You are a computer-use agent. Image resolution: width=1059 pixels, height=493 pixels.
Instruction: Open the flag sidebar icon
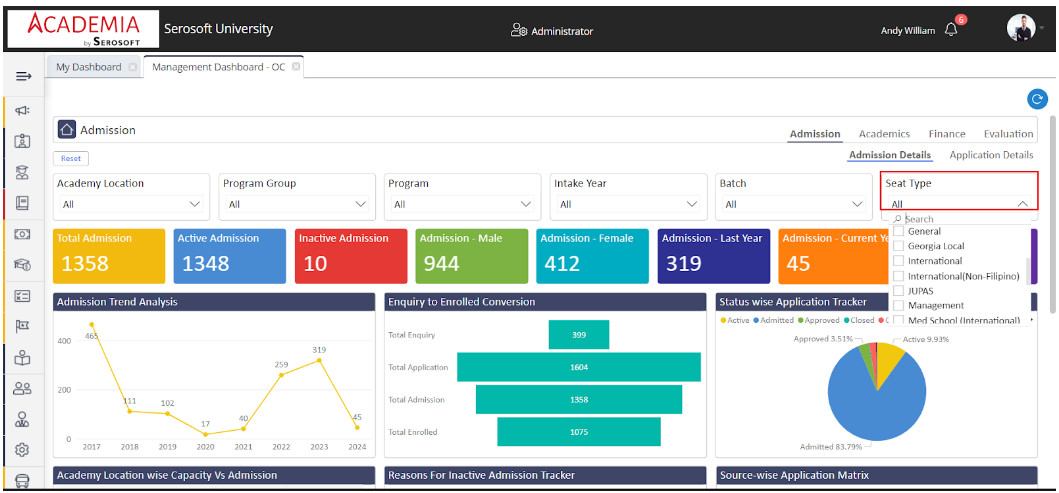click(22, 326)
